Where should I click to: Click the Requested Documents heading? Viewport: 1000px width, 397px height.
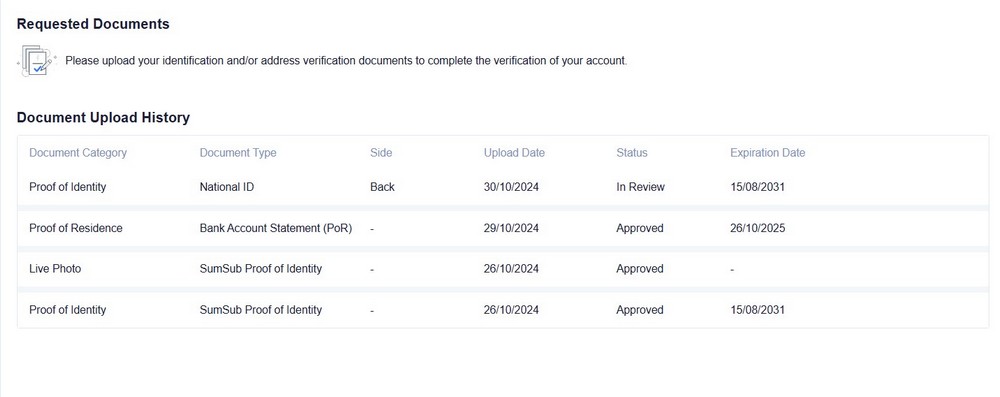pos(93,24)
